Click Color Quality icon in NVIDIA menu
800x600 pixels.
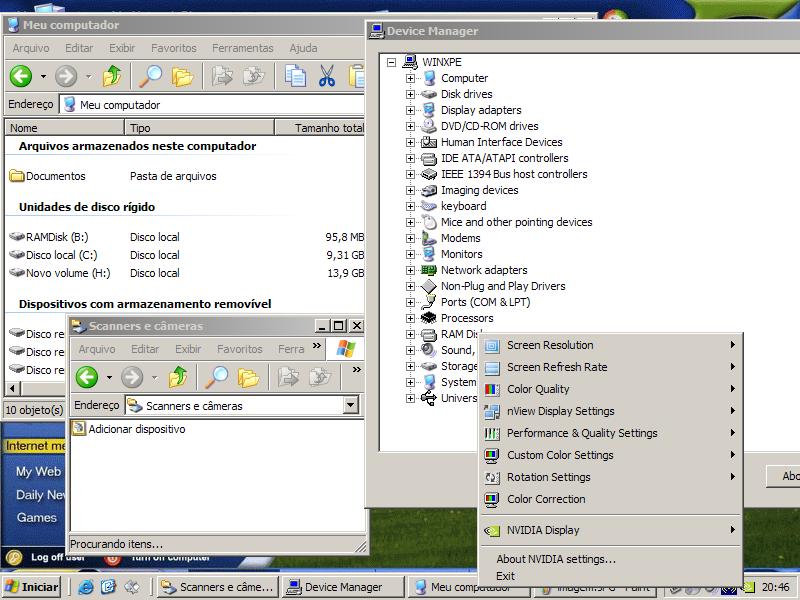coord(492,389)
